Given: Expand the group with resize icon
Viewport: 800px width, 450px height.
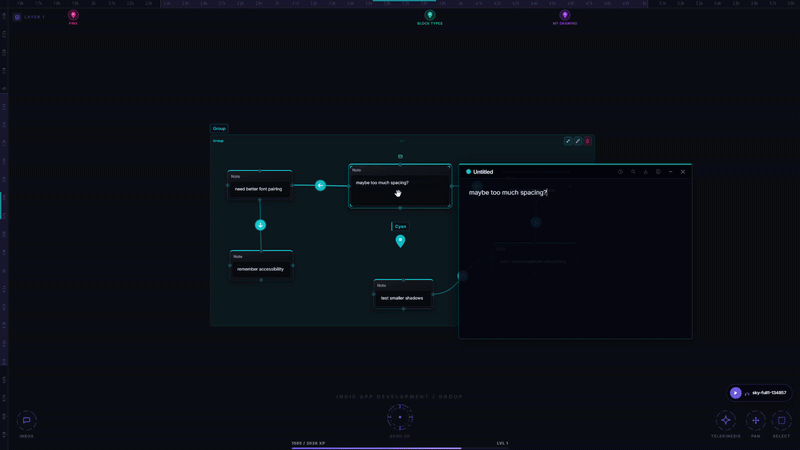Looking at the screenshot, I should [568, 141].
